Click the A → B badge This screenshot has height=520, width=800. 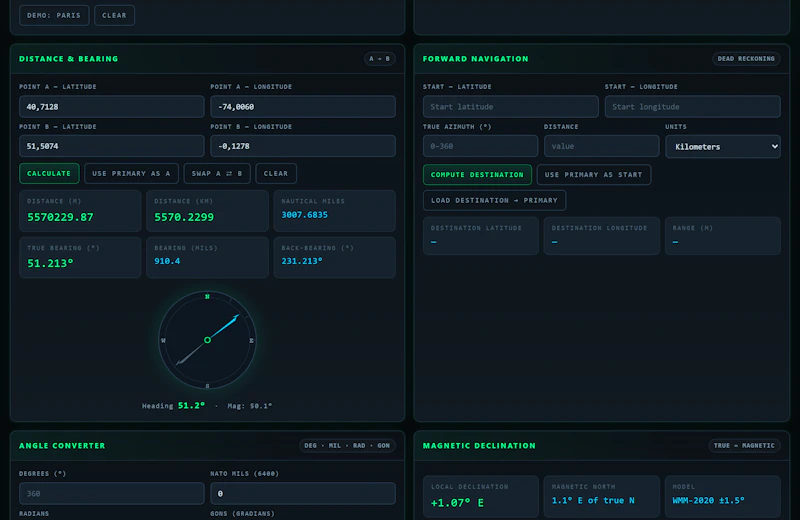tap(380, 59)
